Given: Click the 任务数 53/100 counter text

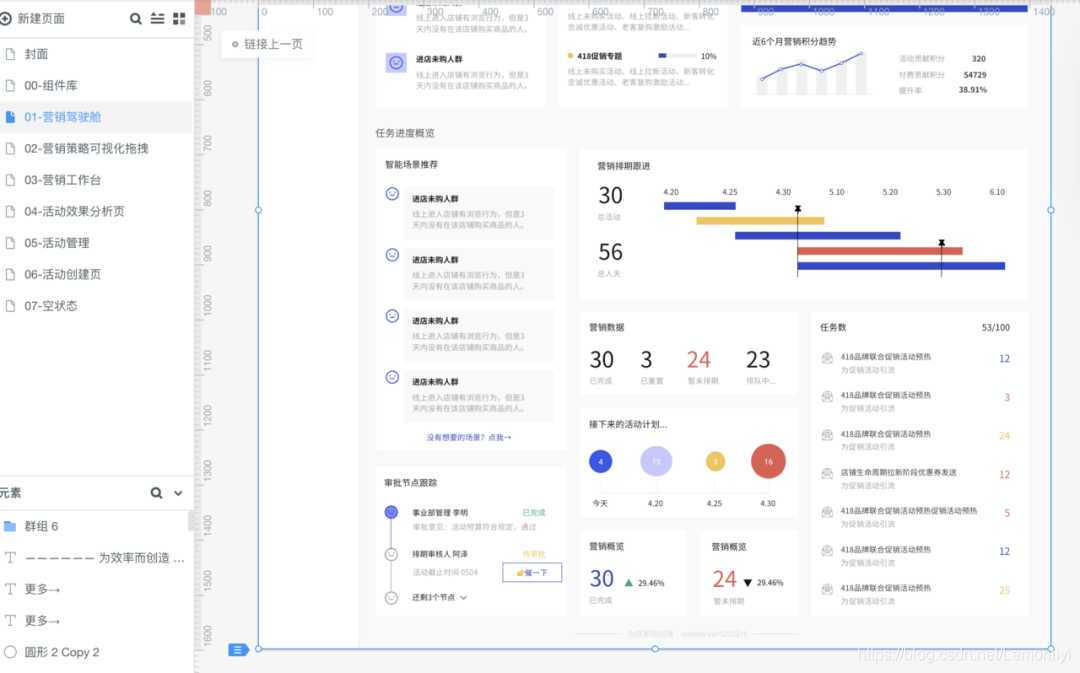Looking at the screenshot, I should click(x=996, y=327).
